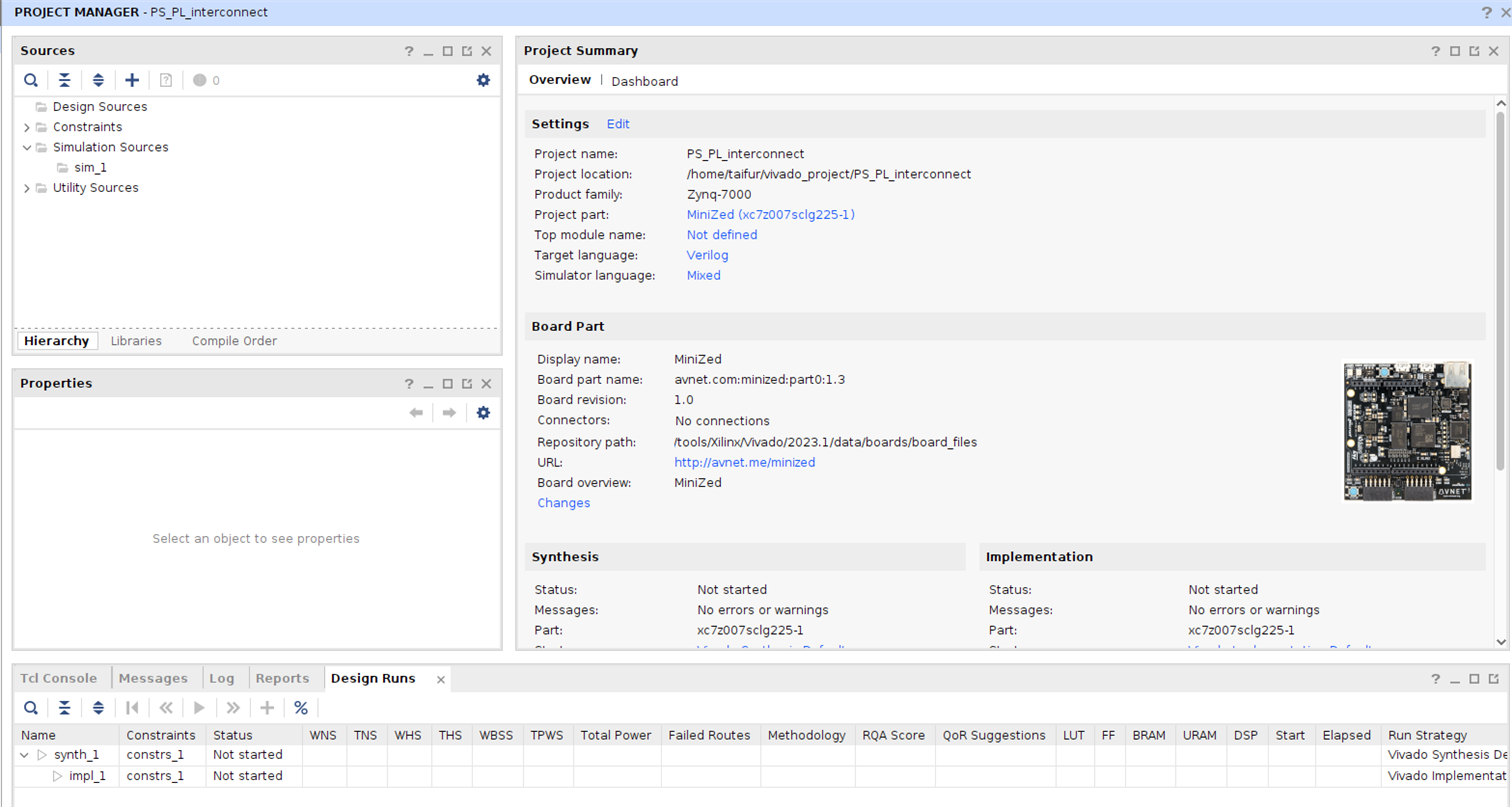Select the sim_1 simulation set

[90, 168]
